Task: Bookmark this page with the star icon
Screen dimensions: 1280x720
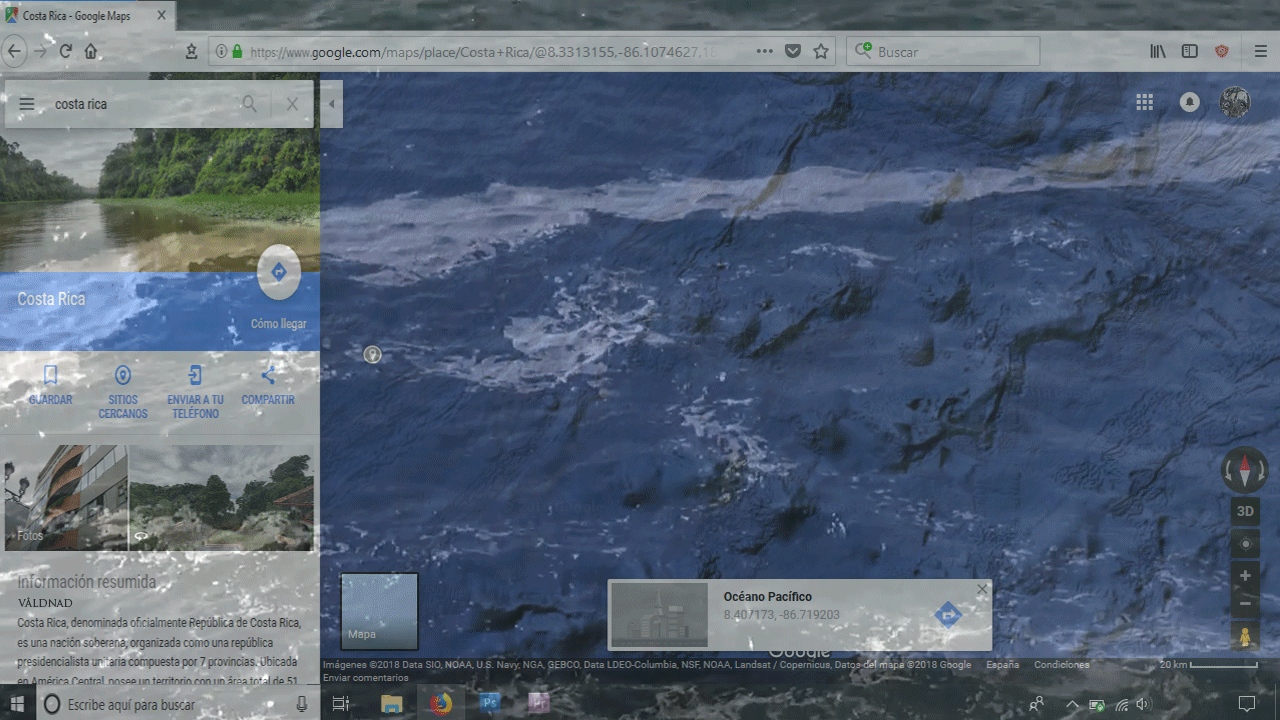Action: pyautogui.click(x=821, y=51)
